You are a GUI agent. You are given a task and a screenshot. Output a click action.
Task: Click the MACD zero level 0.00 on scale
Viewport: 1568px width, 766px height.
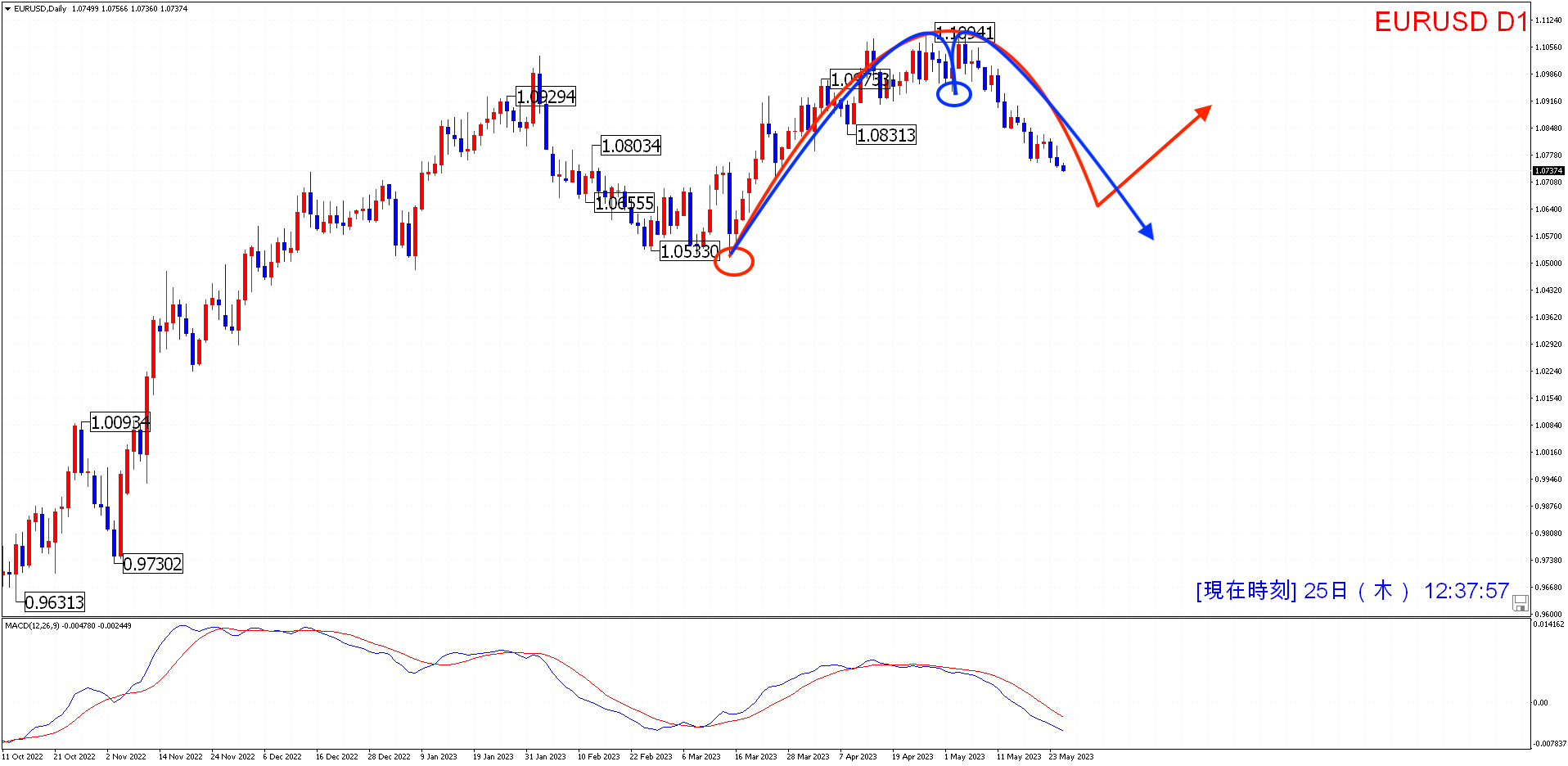coord(1540,702)
